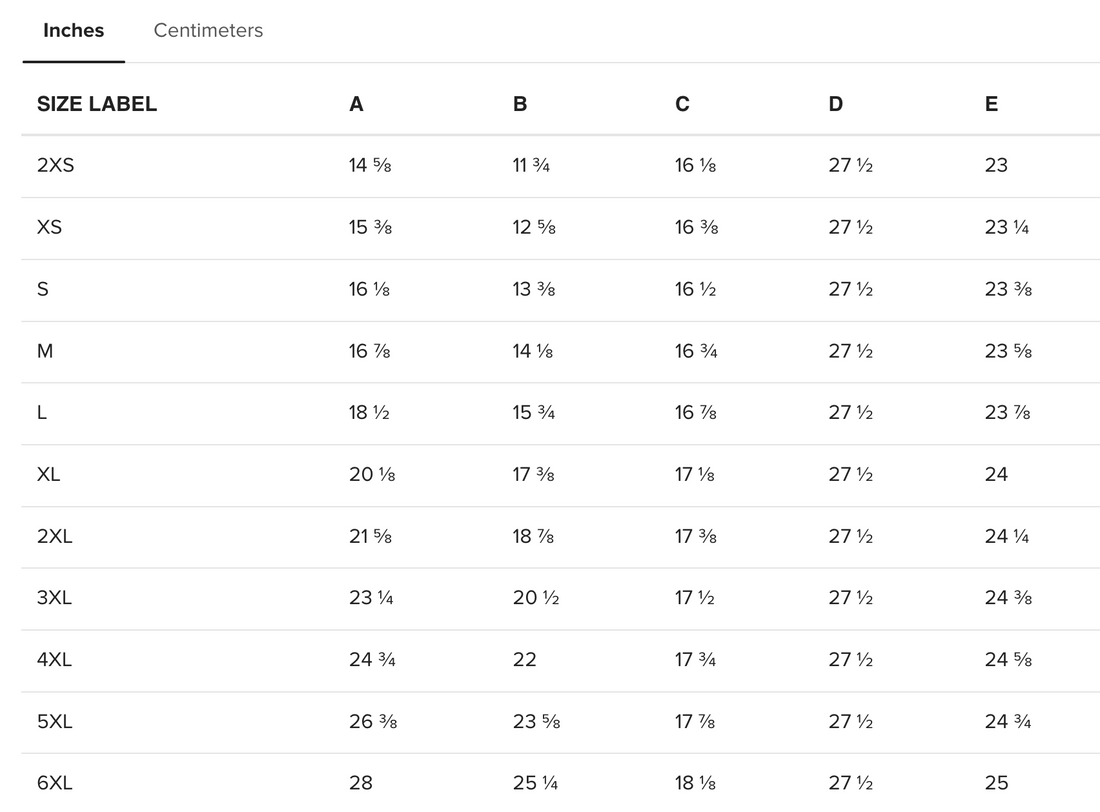1100x812 pixels.
Task: Select the 6XL size label
Action: click(54, 783)
